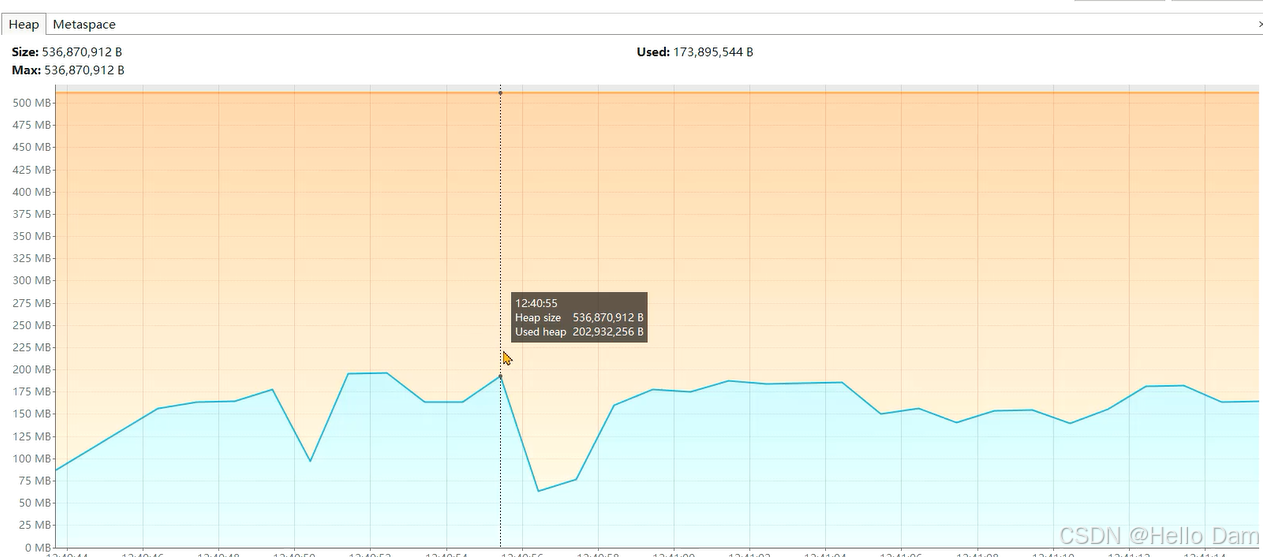Click the 100 MB axis label
This screenshot has height=557, width=1263.
coord(32,459)
